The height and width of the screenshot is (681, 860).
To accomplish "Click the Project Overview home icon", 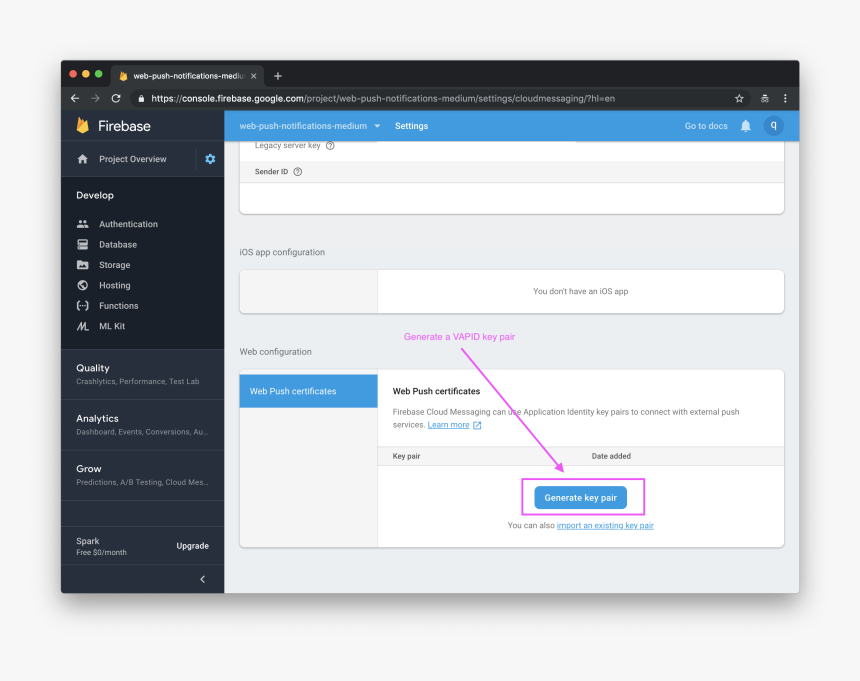I will [x=83, y=159].
